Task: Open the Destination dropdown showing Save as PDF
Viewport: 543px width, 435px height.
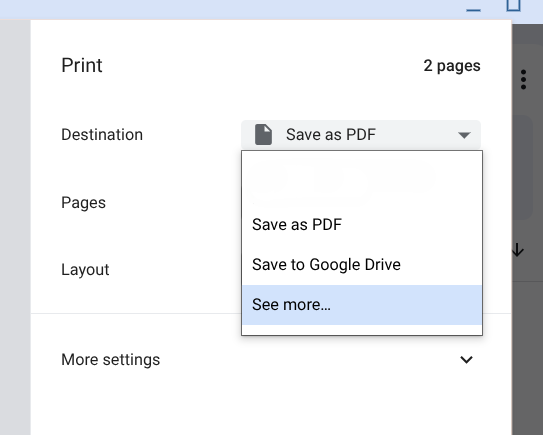Action: pyautogui.click(x=361, y=134)
